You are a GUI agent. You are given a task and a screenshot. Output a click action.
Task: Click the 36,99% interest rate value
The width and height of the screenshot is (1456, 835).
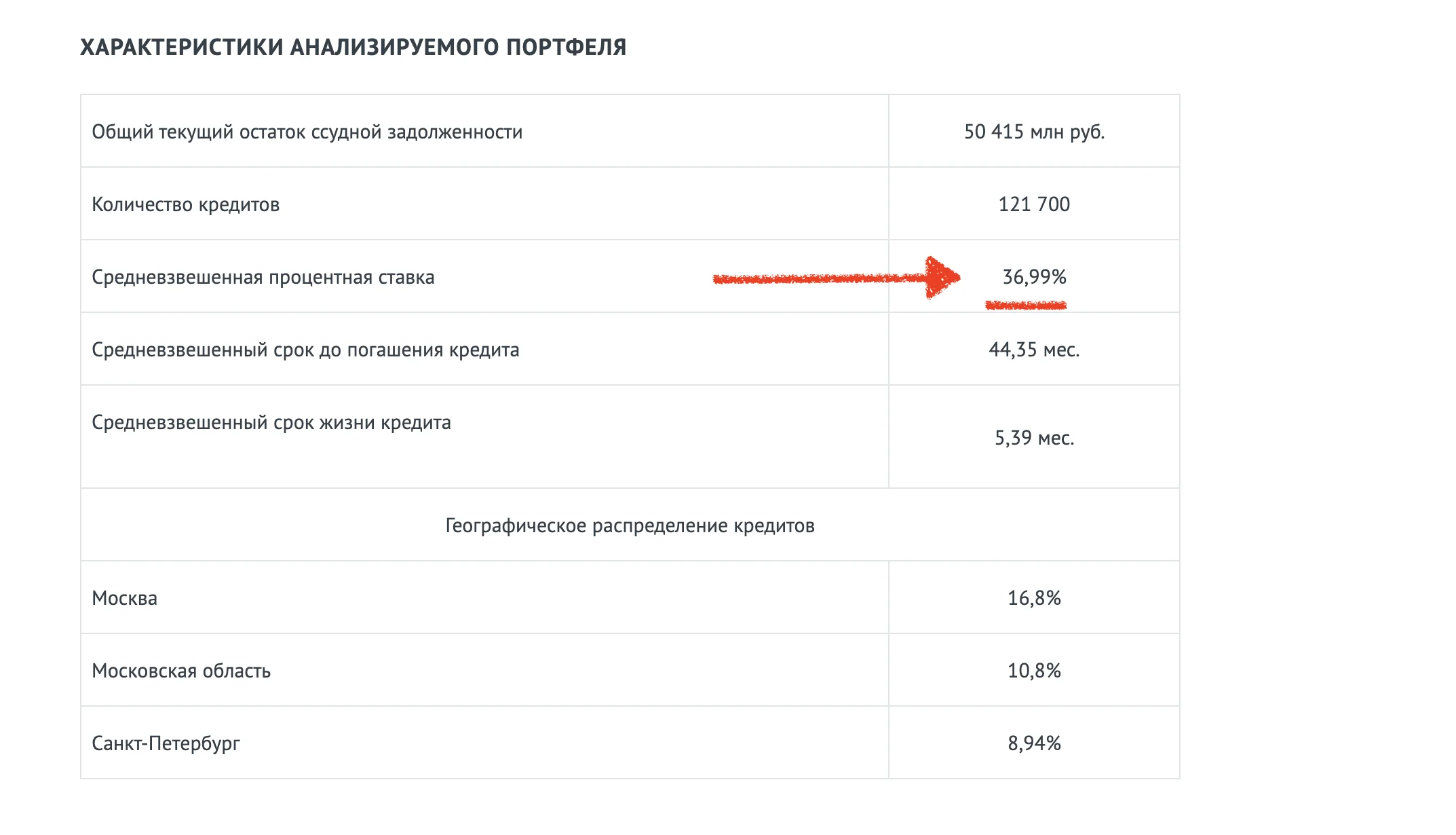1034,277
